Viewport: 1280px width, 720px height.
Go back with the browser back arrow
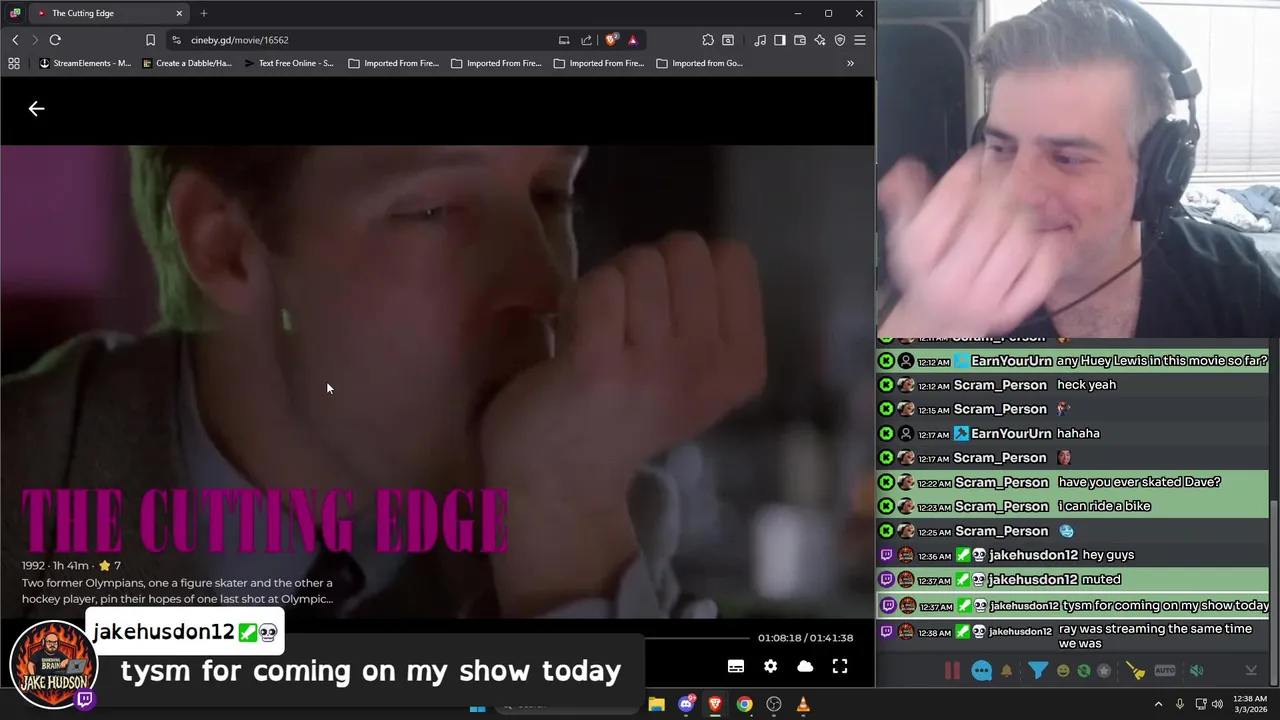pyautogui.click(x=15, y=40)
